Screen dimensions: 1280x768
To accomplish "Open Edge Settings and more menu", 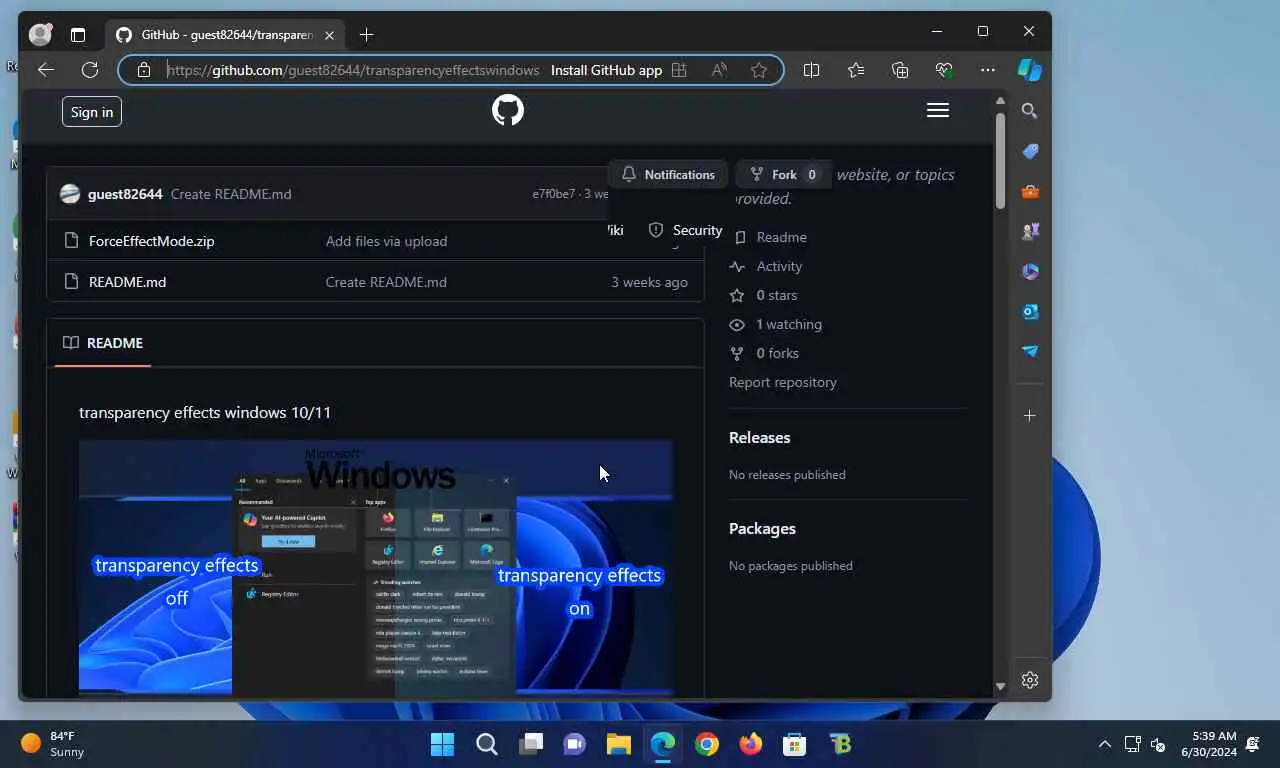I will [988, 70].
